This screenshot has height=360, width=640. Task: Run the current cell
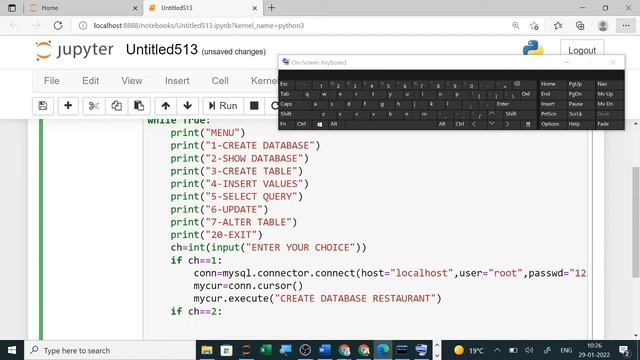[x=223, y=106]
